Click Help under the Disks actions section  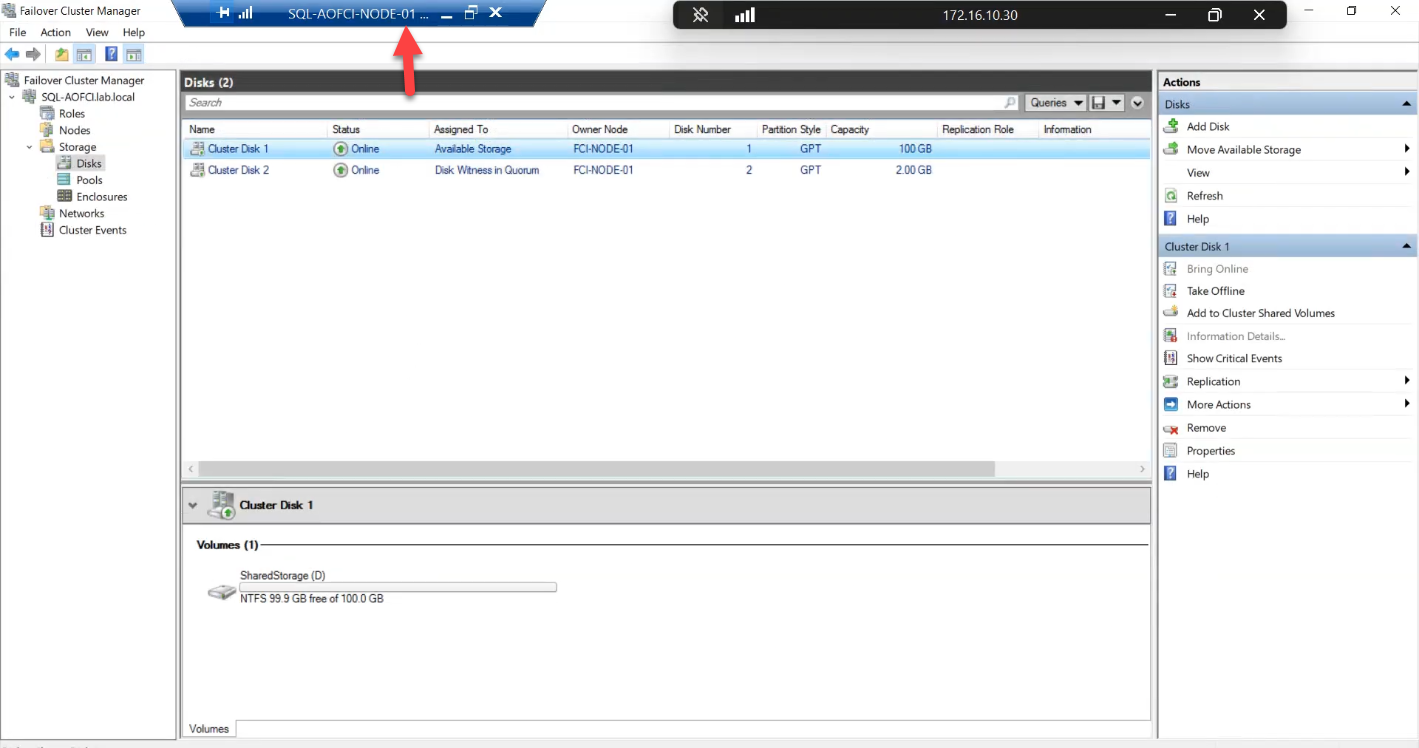pos(1198,219)
